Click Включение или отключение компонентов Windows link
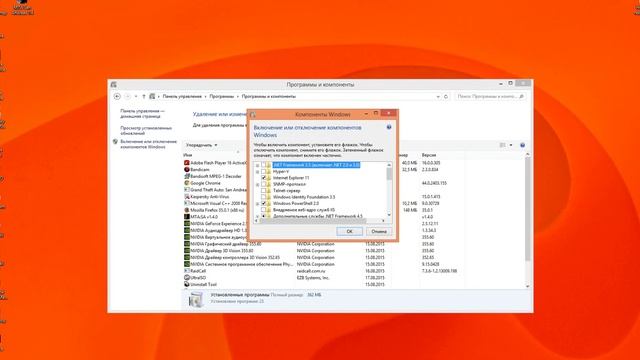The image size is (640, 360). click(149, 144)
